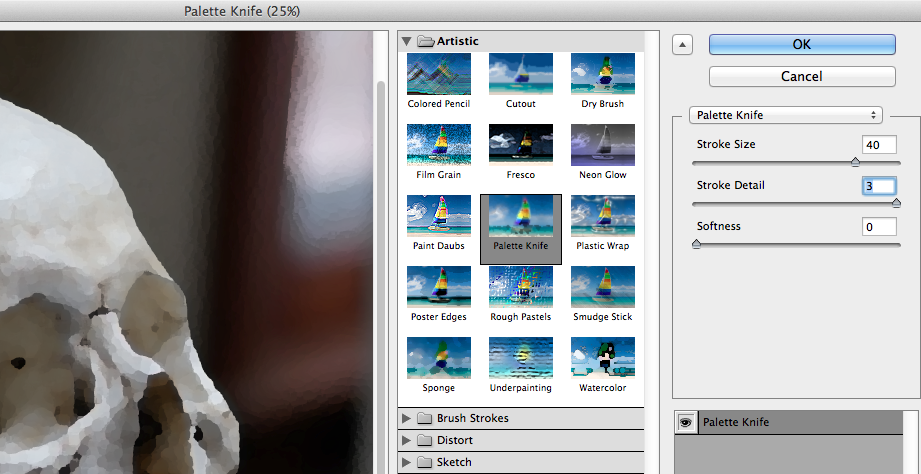
Task: Apply the Fresco filter thumbnail
Action: 520,145
